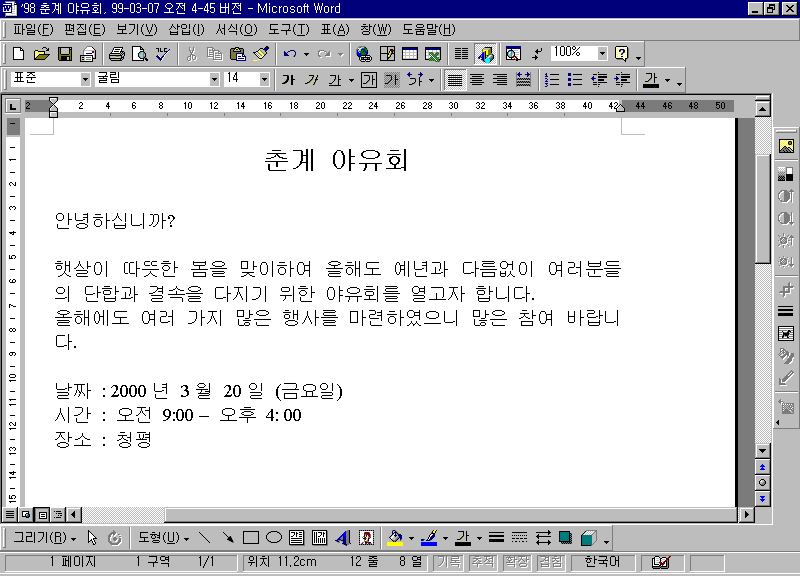Screen dimensions: 800x576
Task: Insert a table from the standard toolbar
Action: pos(410,54)
